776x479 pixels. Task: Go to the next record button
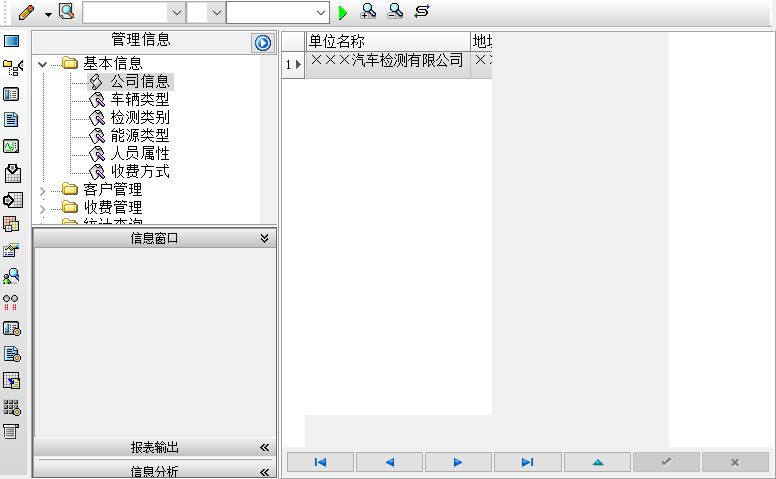[458, 462]
